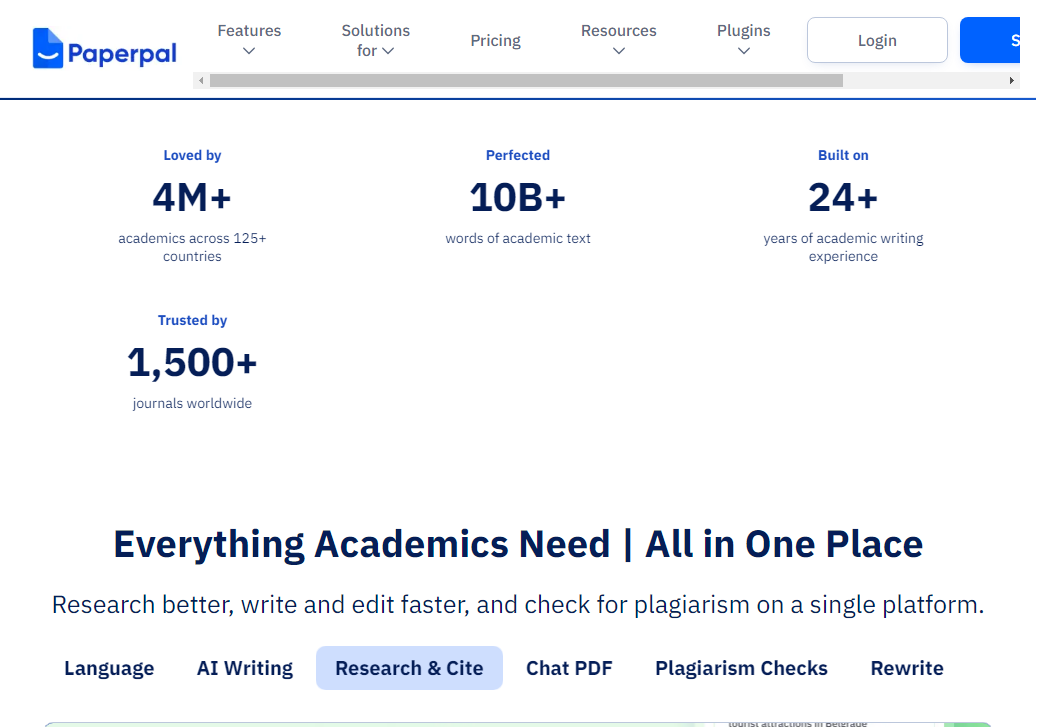This screenshot has width=1053, height=727.
Task: Click the Login button
Action: click(x=877, y=40)
